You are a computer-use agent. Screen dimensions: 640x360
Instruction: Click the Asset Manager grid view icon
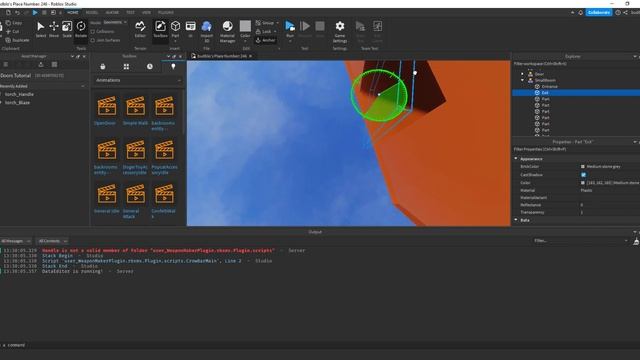[54, 64]
